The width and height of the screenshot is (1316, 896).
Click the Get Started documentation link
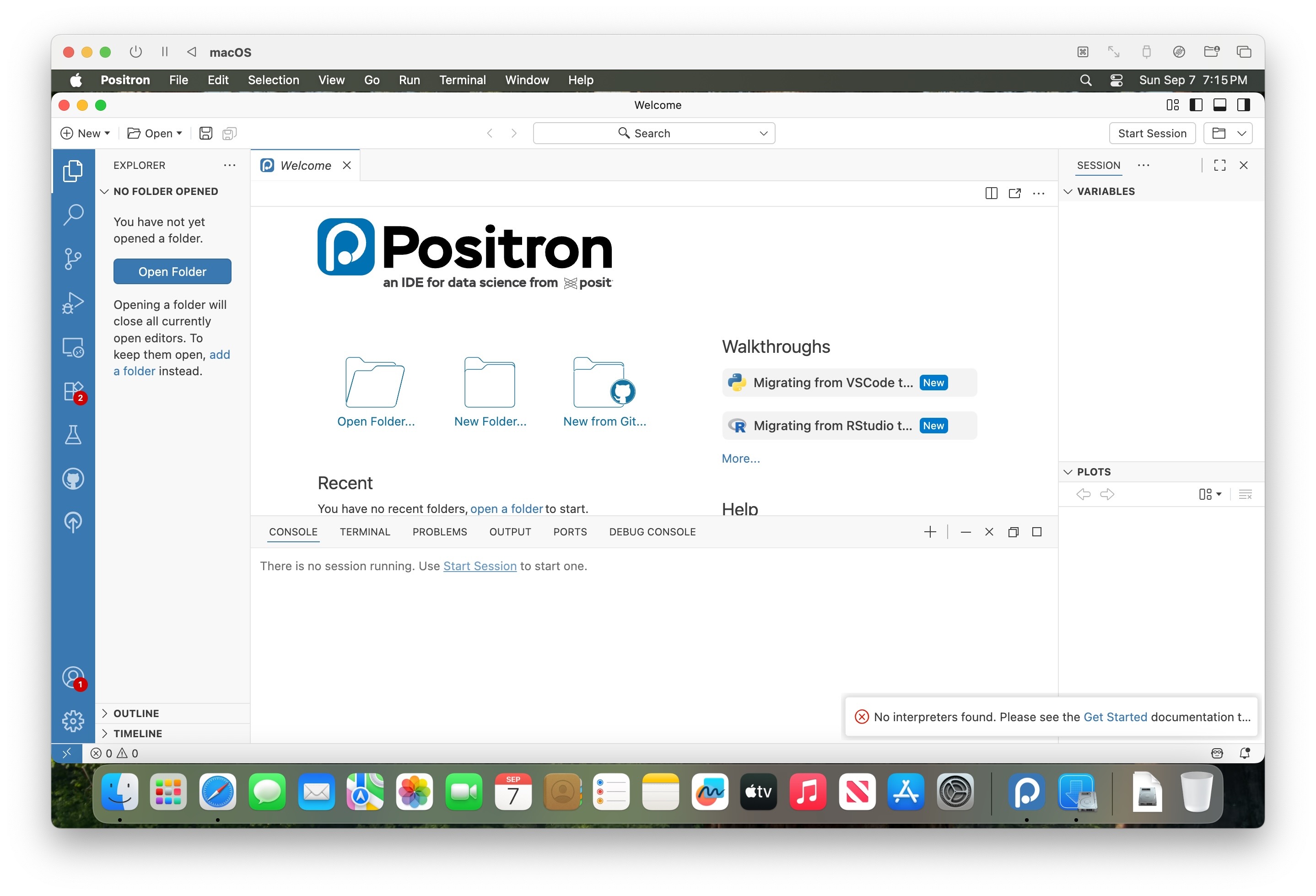pyautogui.click(x=1115, y=717)
